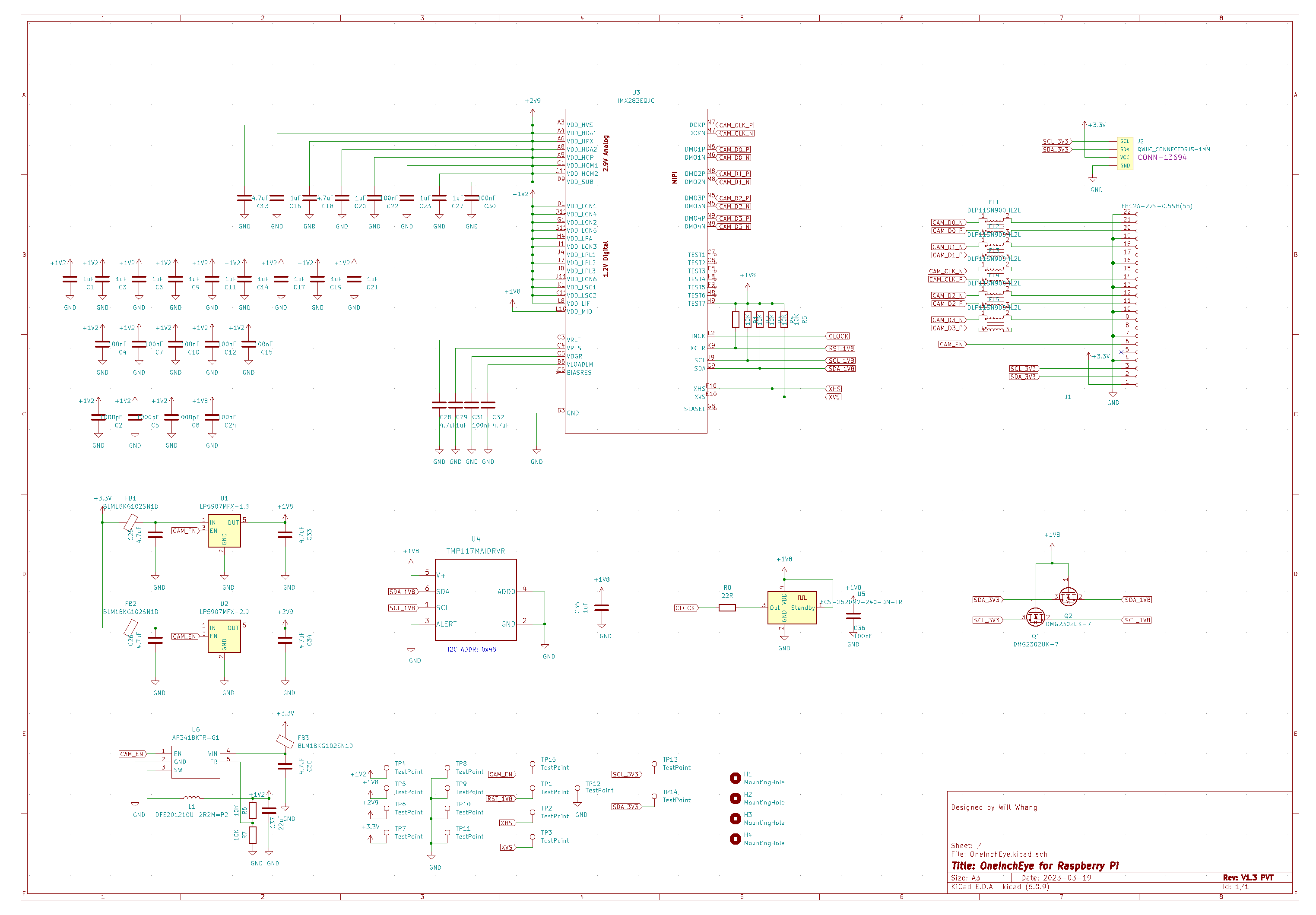Click the Rev: V1.3 PVT field
The width and height of the screenshot is (1316, 915).
pyautogui.click(x=1248, y=878)
